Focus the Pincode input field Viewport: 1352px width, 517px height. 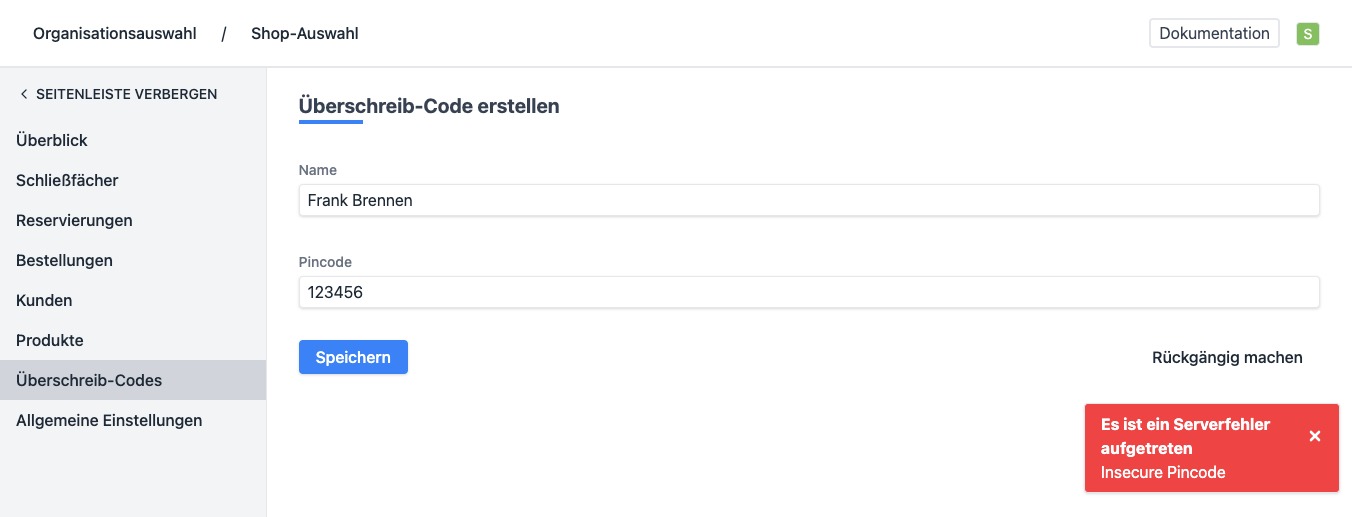(809, 292)
